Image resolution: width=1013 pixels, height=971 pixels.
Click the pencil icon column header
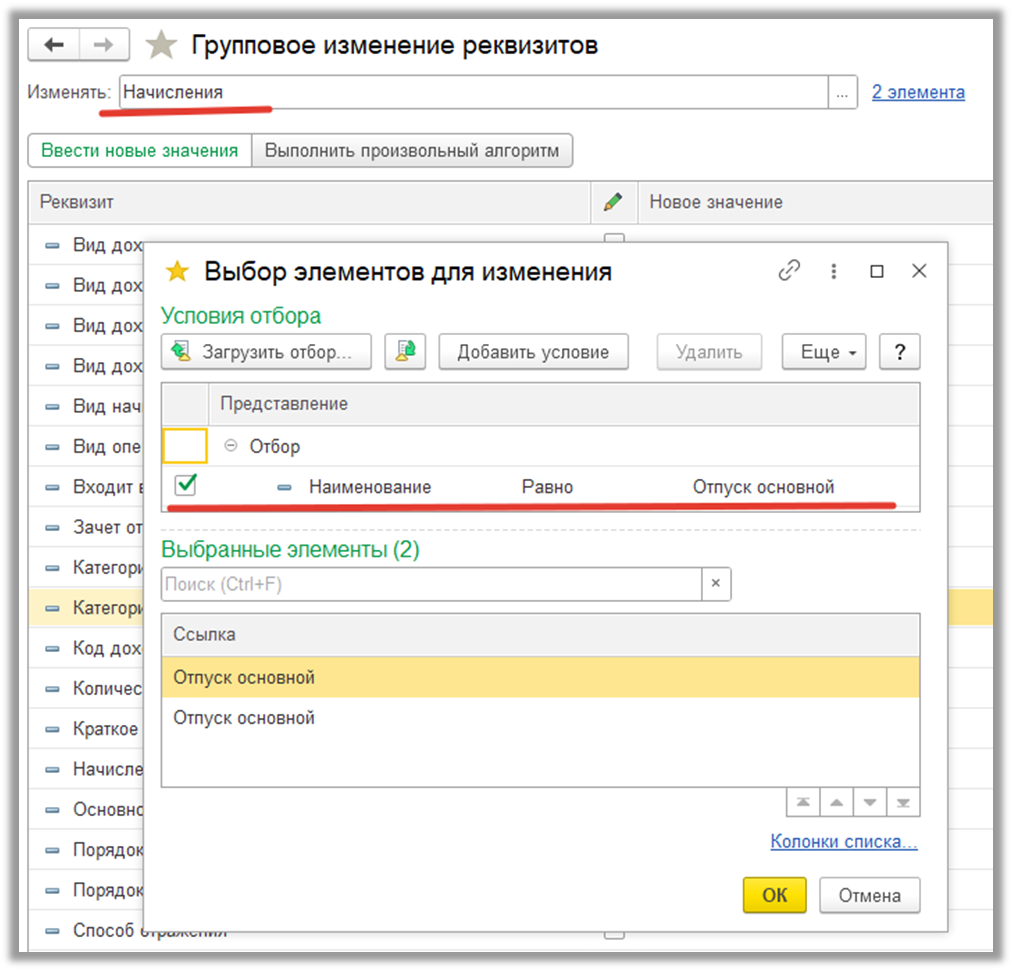[x=613, y=202]
